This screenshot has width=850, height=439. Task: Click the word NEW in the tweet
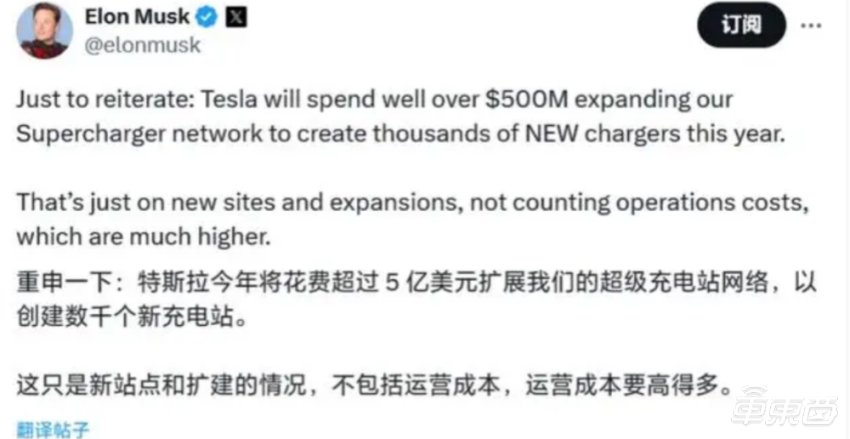(x=565, y=133)
